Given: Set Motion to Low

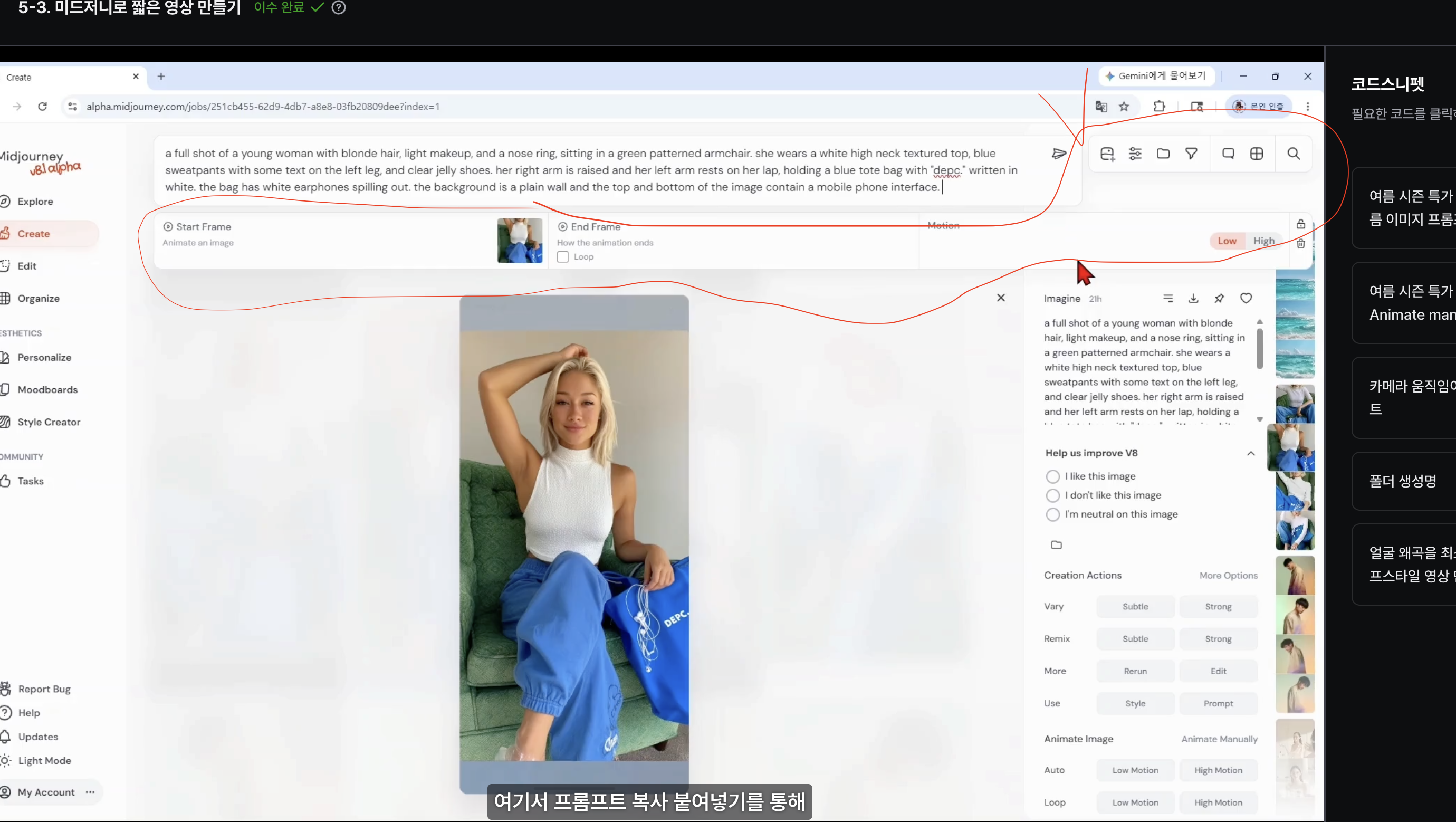Looking at the screenshot, I should click(x=1227, y=241).
